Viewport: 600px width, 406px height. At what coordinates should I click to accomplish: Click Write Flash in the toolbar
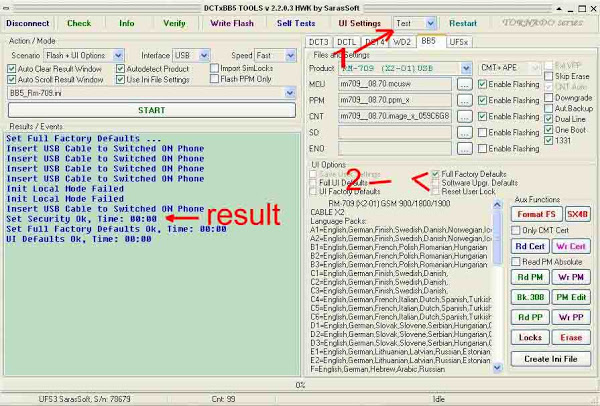pyautogui.click(x=232, y=23)
